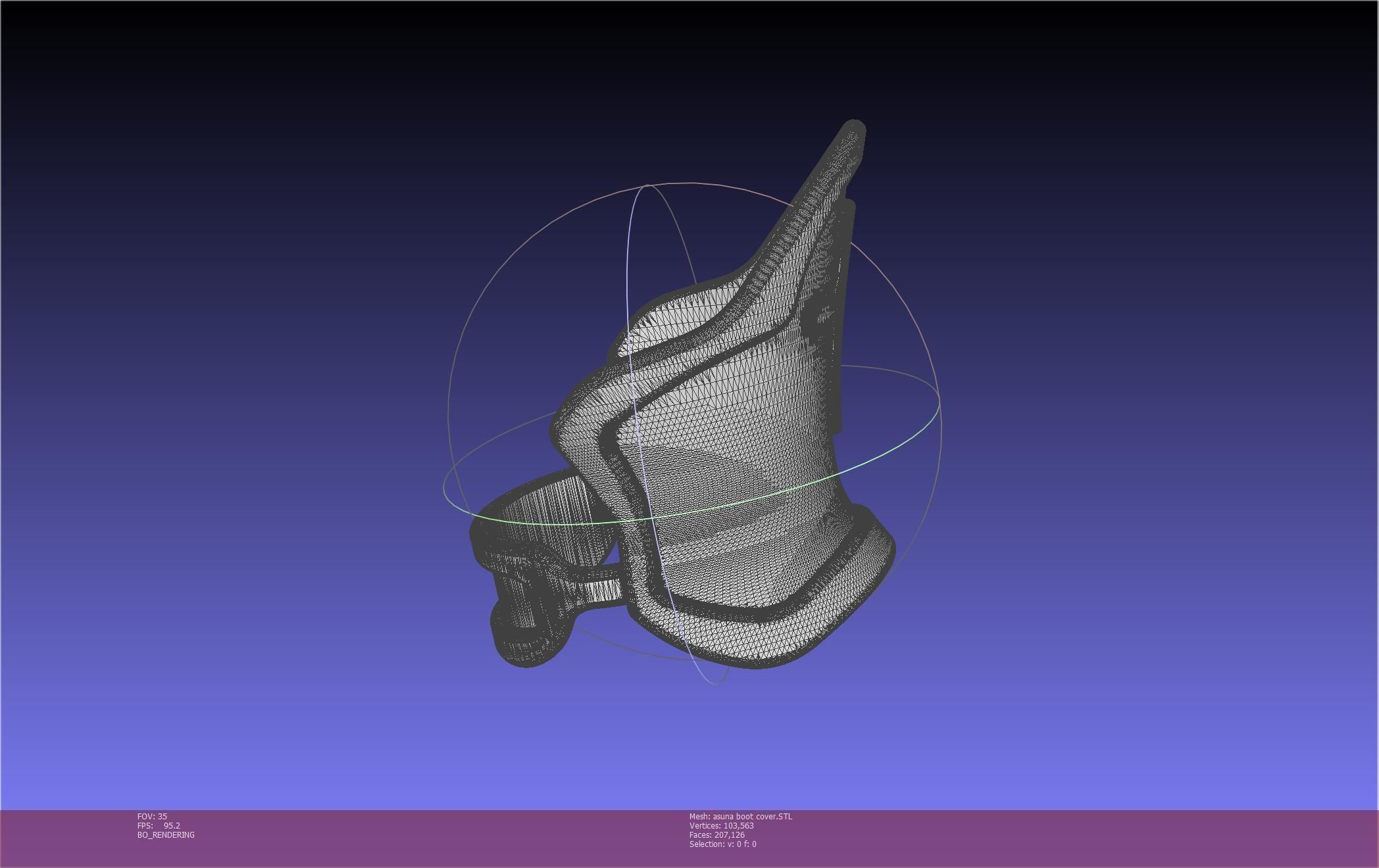Click the Faces: 207,126 info line

coord(717,834)
